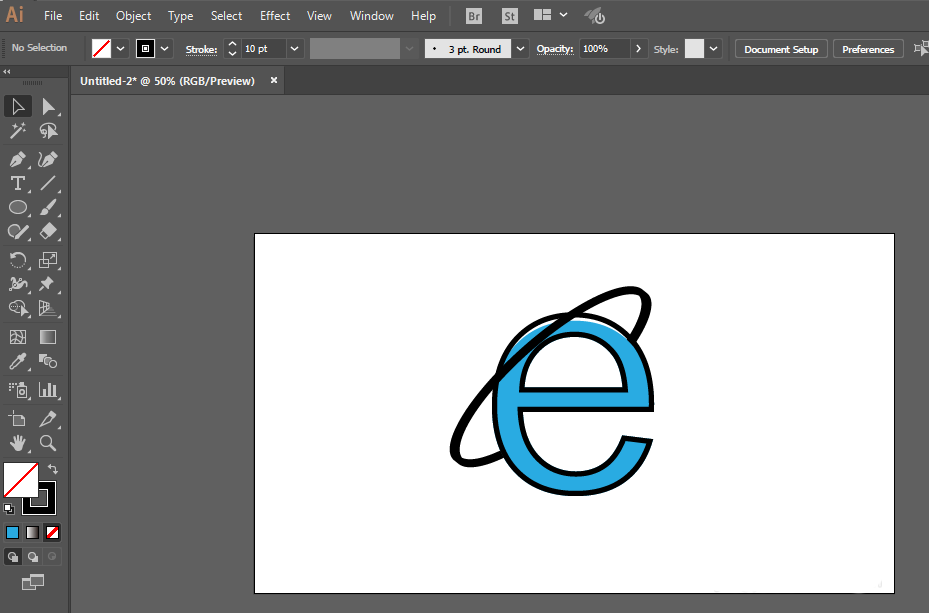Click the Preferences button
Screen dimensions: 929x613
[868, 49]
